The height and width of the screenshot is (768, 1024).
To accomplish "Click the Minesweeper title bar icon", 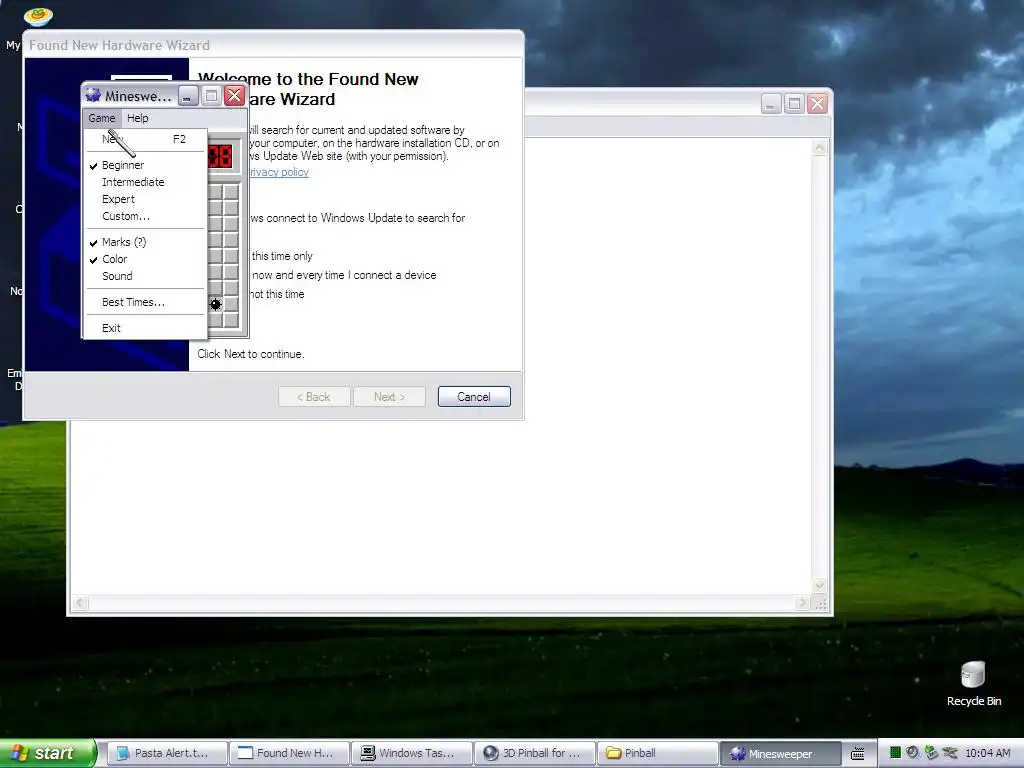I will coord(93,95).
